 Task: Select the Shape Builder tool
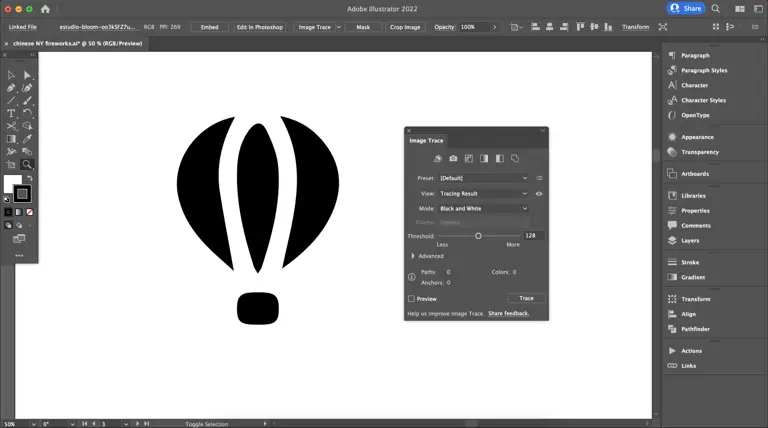(x=27, y=126)
